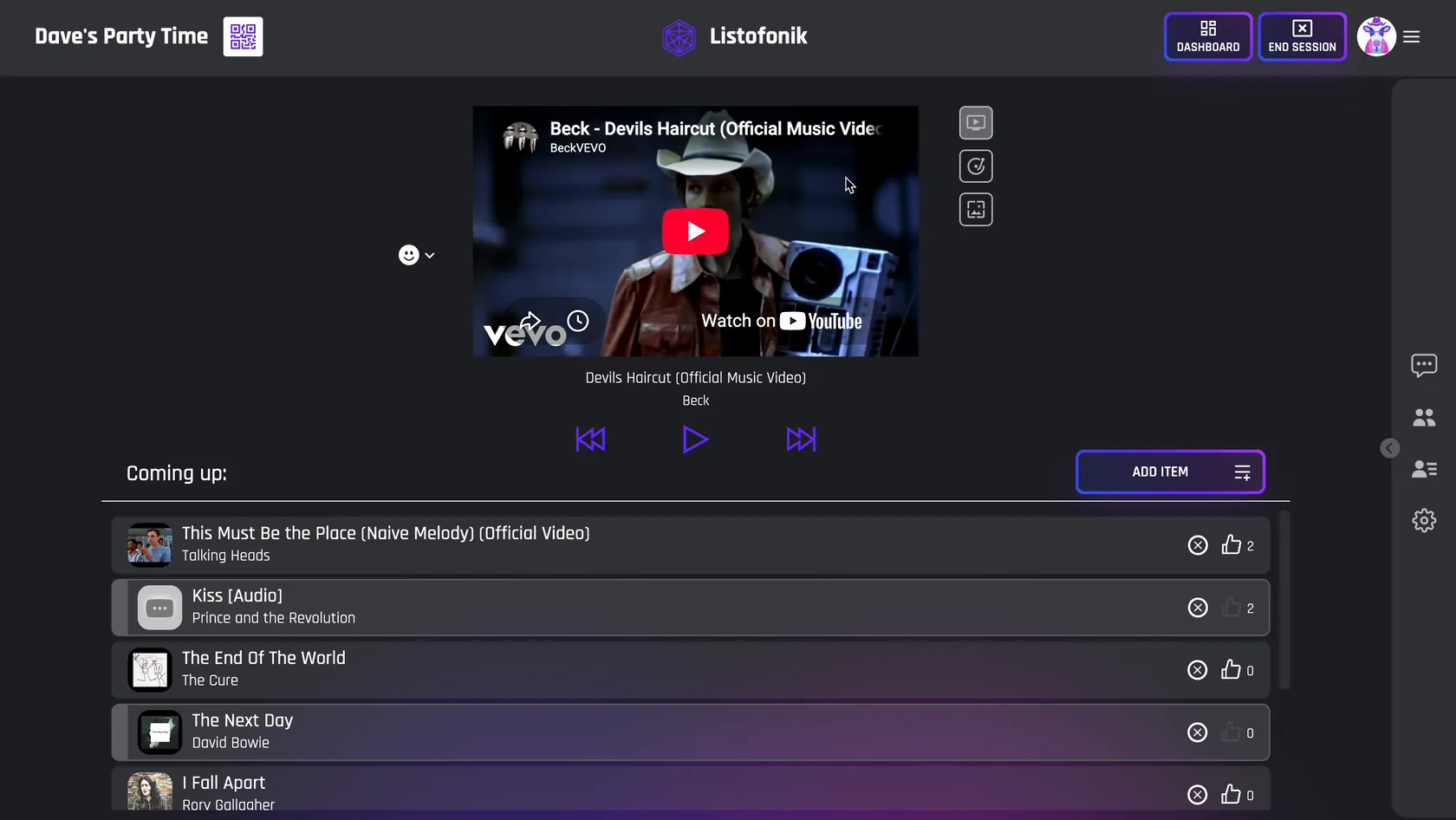Play the YouTube video
This screenshot has height=820, width=1456.
pyautogui.click(x=695, y=231)
